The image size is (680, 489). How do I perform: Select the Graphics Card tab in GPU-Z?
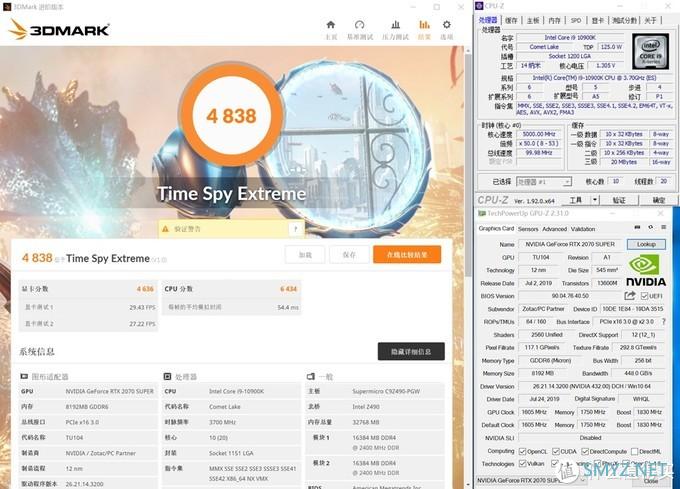[496, 228]
